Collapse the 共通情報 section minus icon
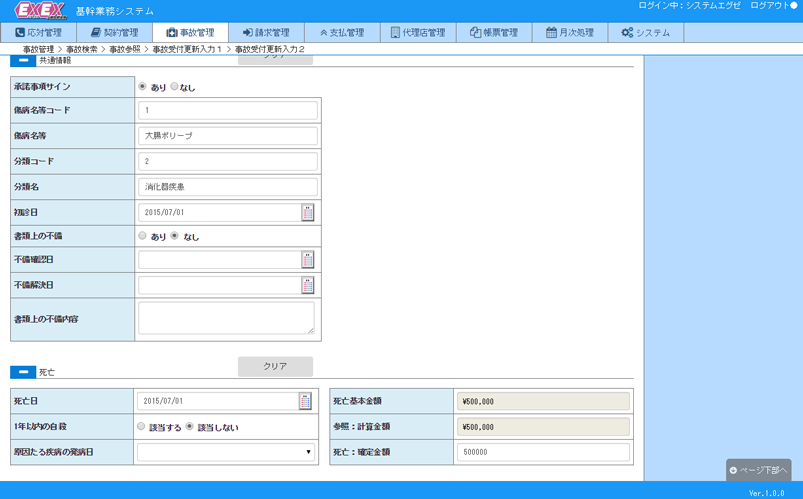This screenshot has width=803, height=499. pyautogui.click(x=23, y=61)
